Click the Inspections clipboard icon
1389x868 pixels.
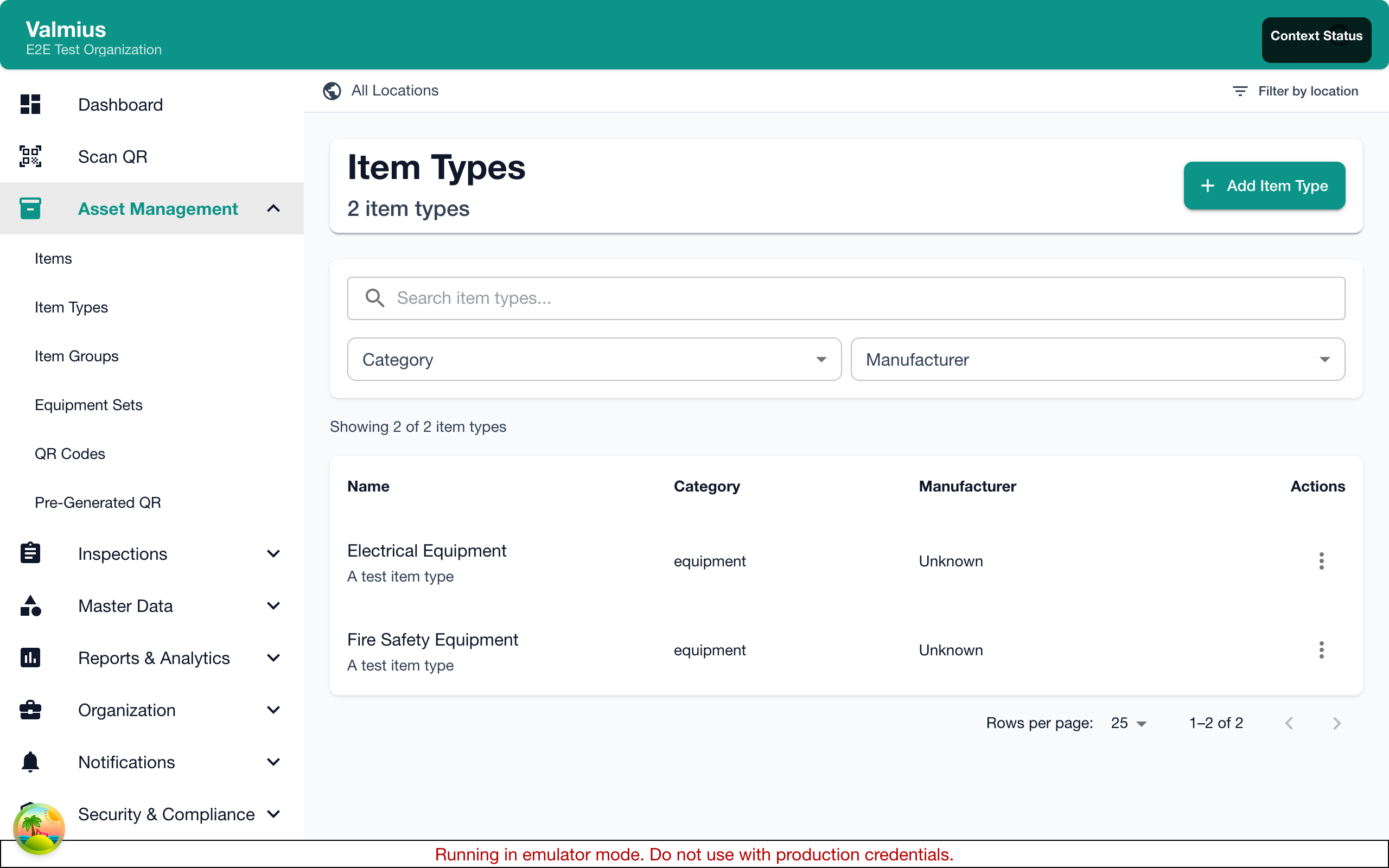[30, 553]
